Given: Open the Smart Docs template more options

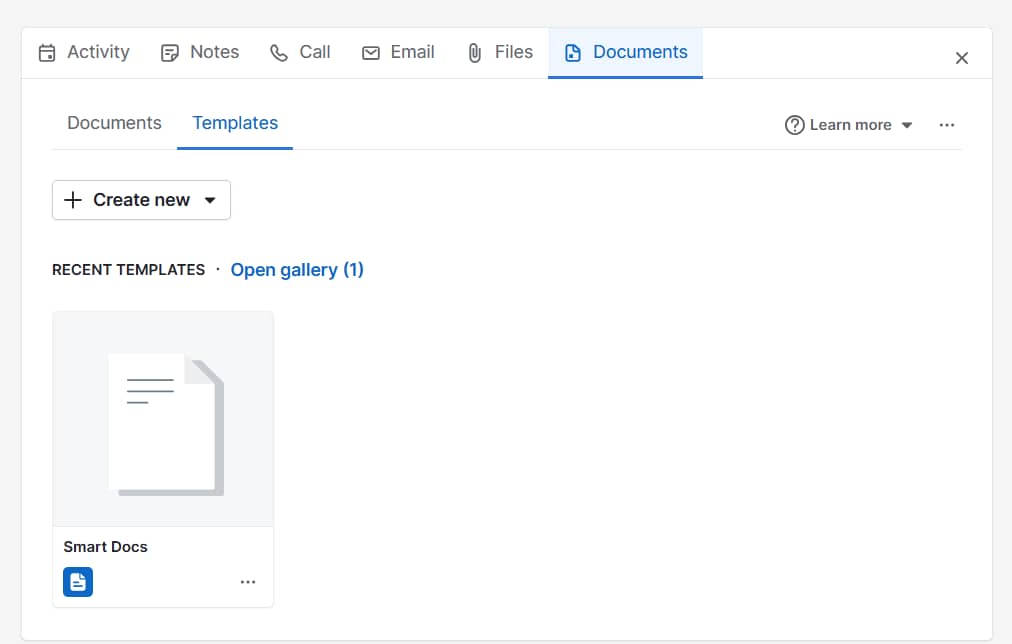Looking at the screenshot, I should (x=248, y=582).
